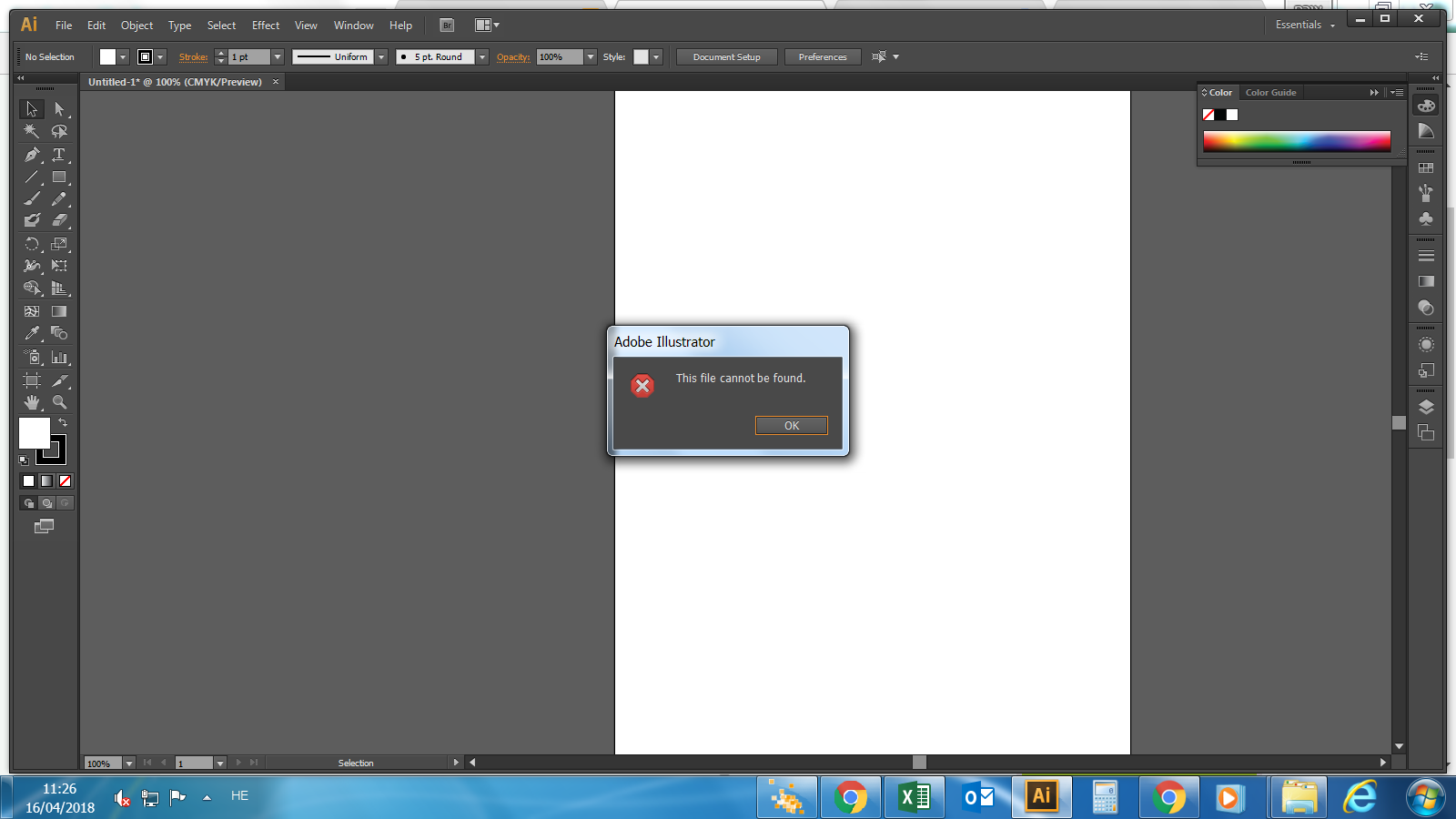Select the Magic Wand tool
Image resolution: width=1456 pixels, height=819 pixels.
click(x=32, y=131)
